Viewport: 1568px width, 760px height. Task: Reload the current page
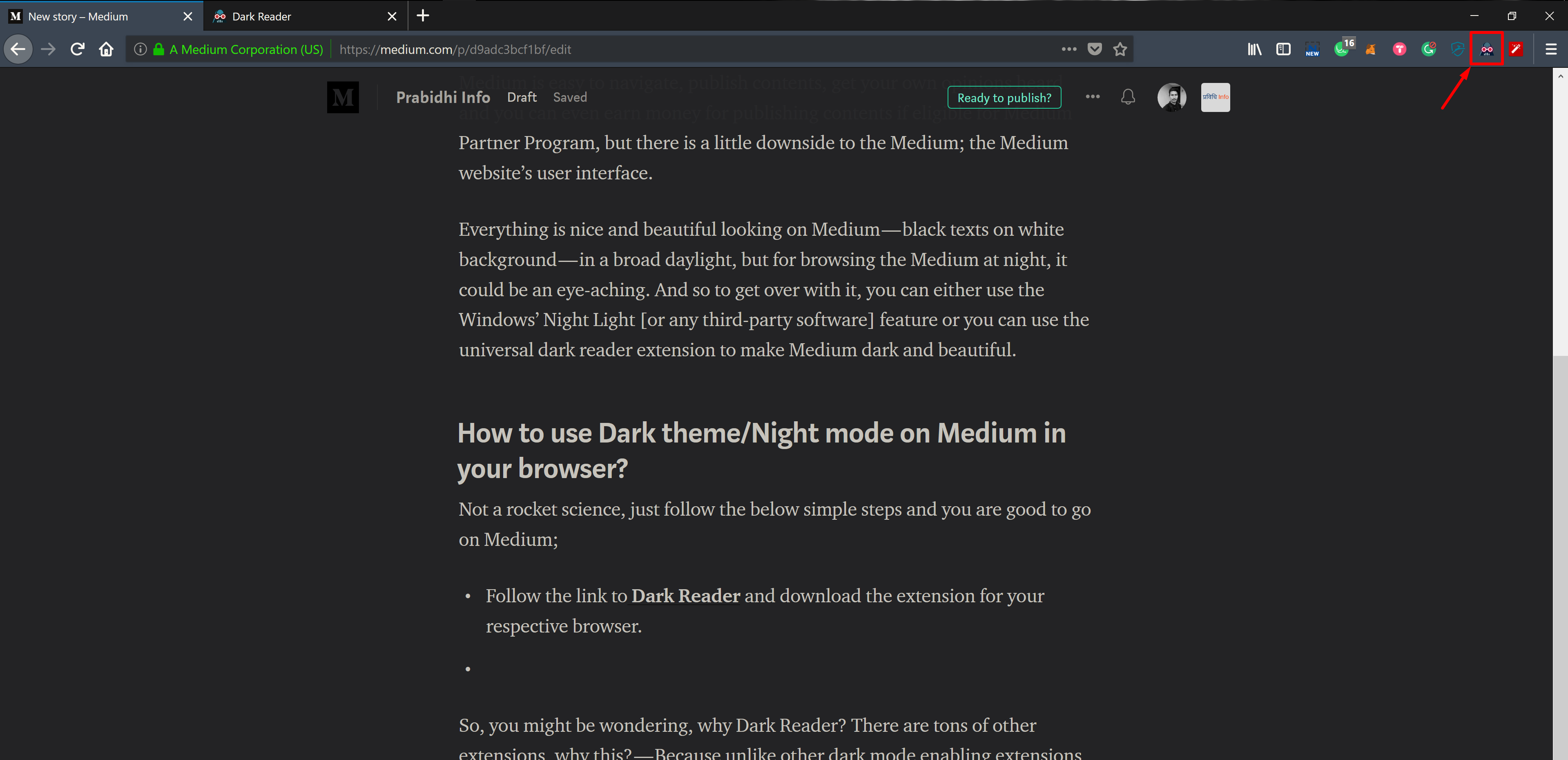click(x=77, y=49)
